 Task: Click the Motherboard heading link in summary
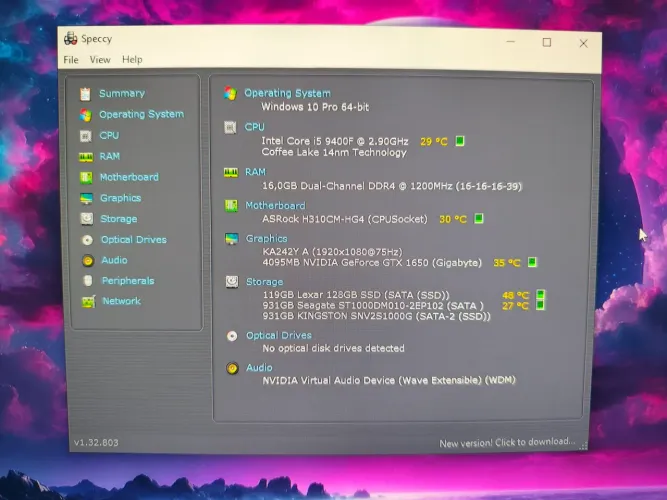point(275,206)
